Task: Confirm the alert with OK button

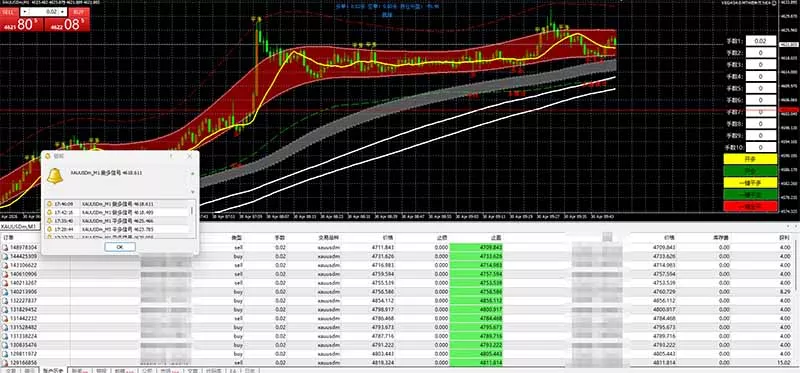Action: 120,247
